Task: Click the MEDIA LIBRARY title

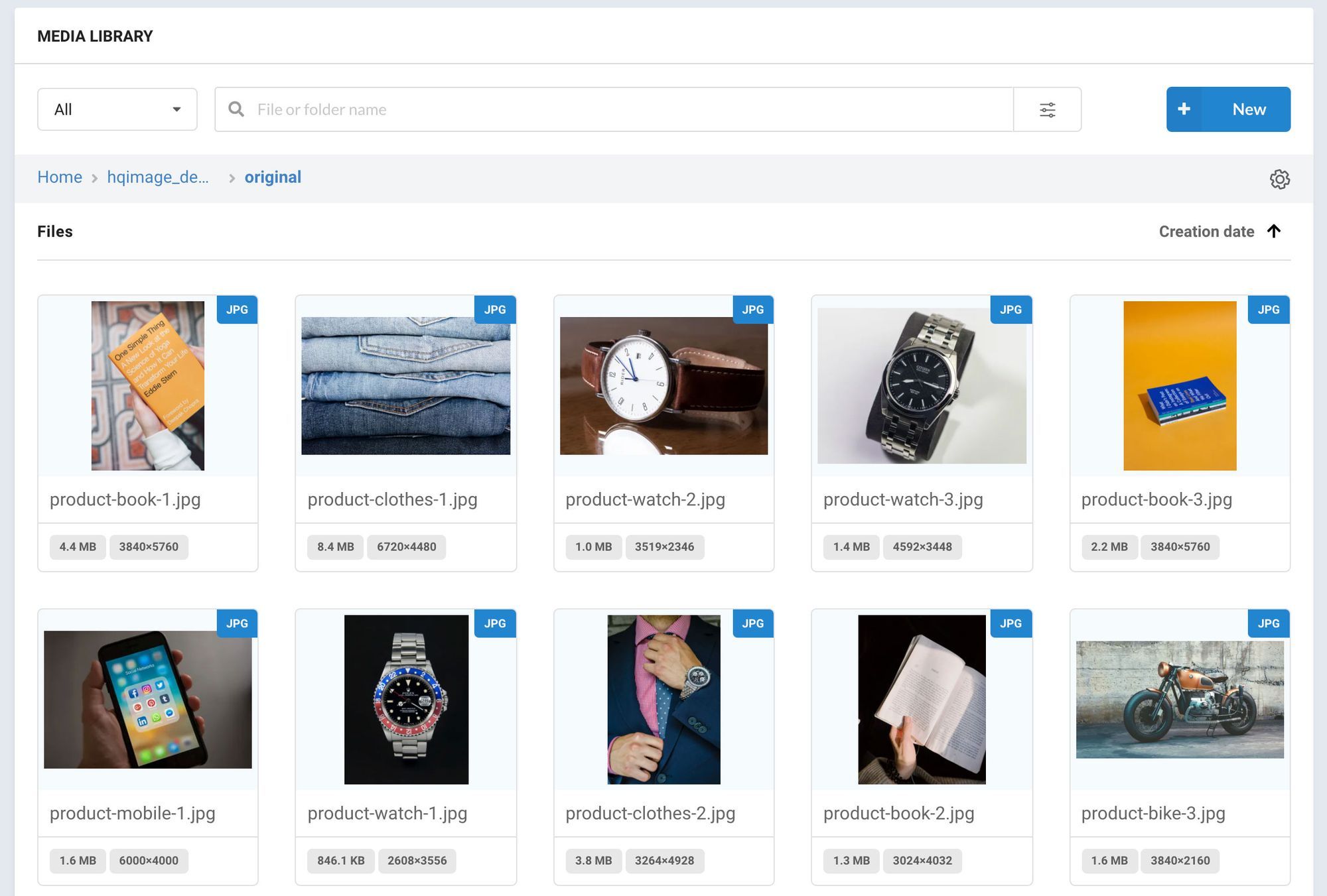Action: click(x=95, y=36)
